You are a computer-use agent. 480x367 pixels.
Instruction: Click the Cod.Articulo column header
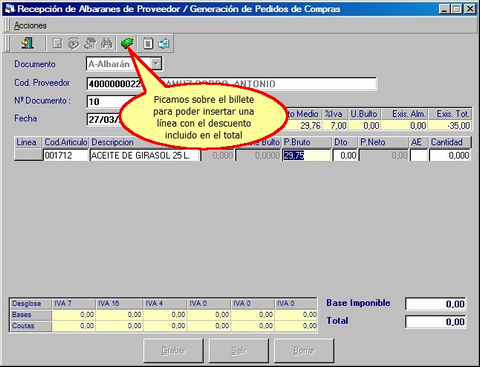pyautogui.click(x=66, y=142)
